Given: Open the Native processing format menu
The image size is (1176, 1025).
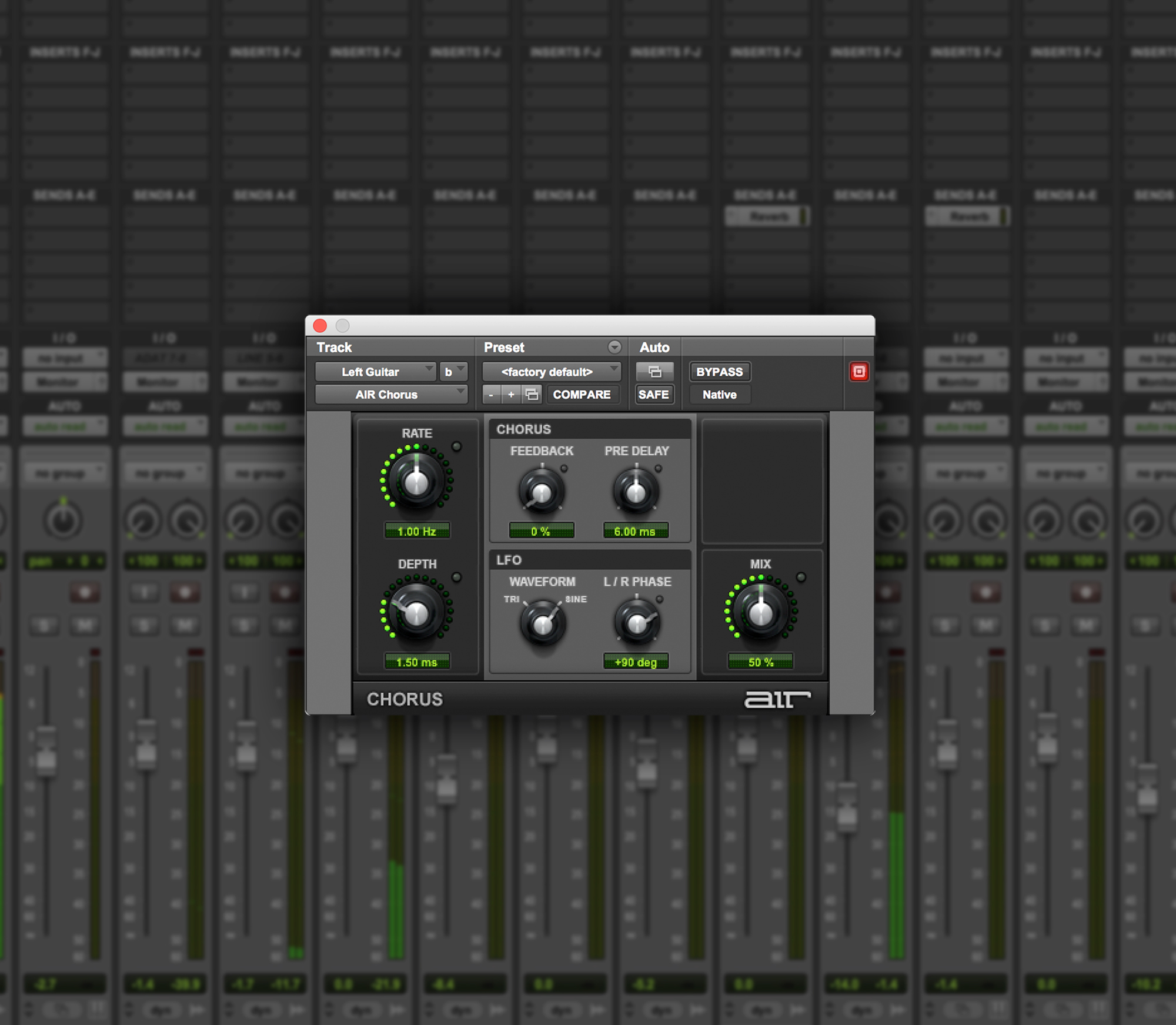Looking at the screenshot, I should 719,395.
